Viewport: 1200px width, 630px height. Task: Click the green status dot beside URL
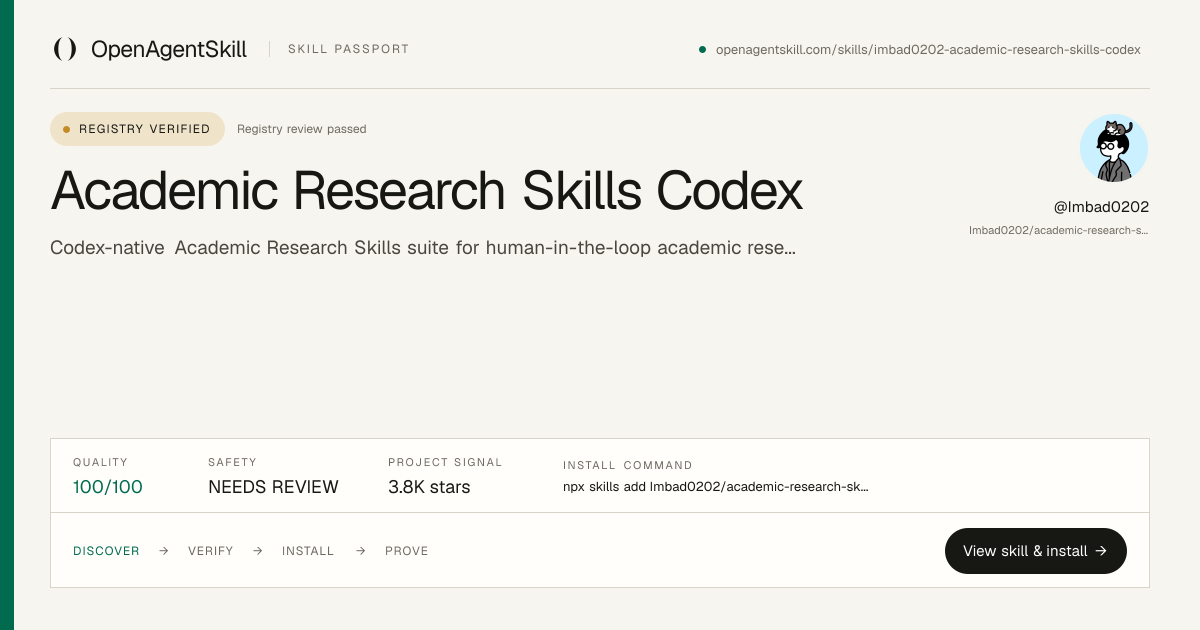(703, 49)
